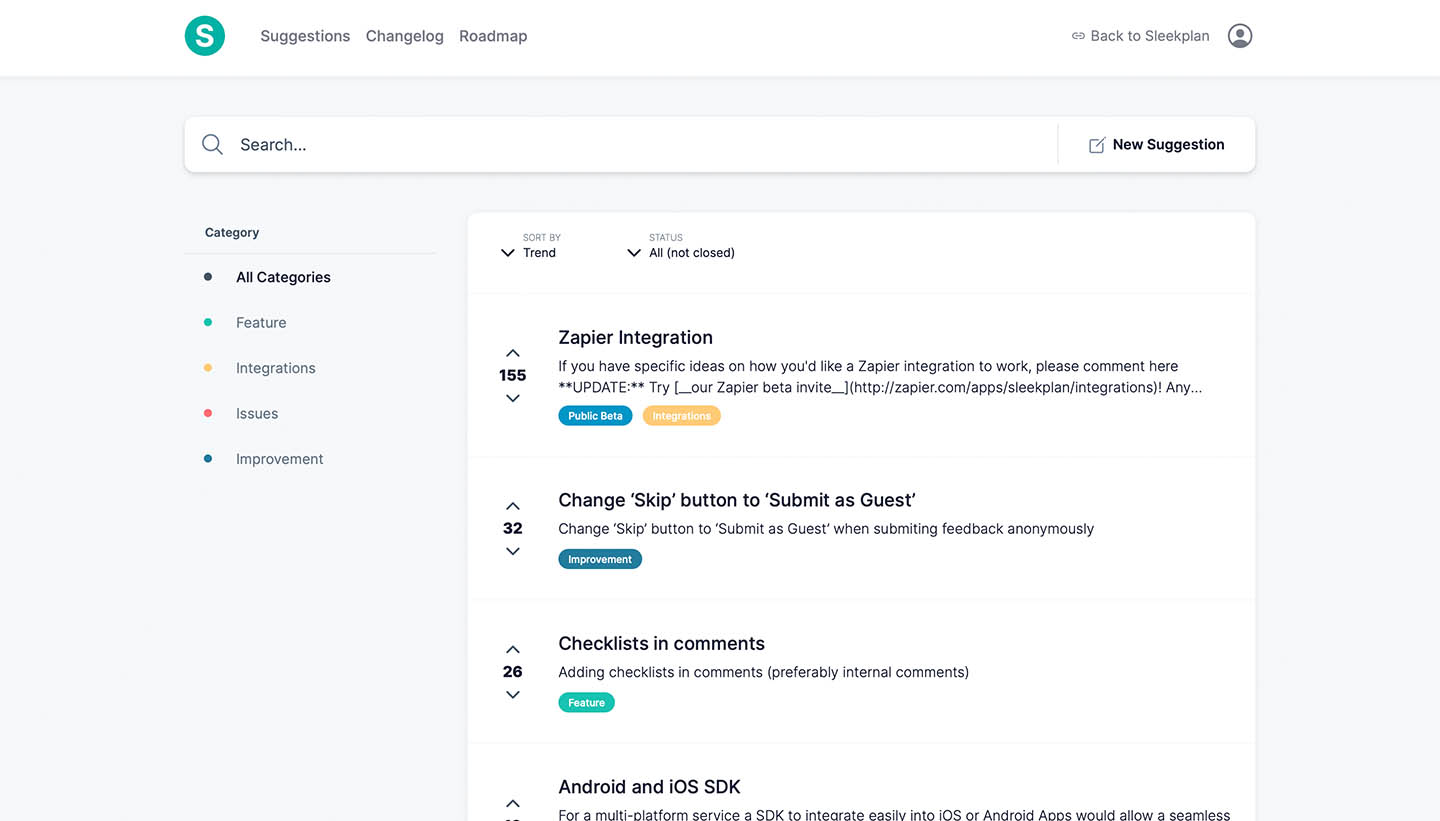Open the user profile avatar icon

pos(1240,36)
